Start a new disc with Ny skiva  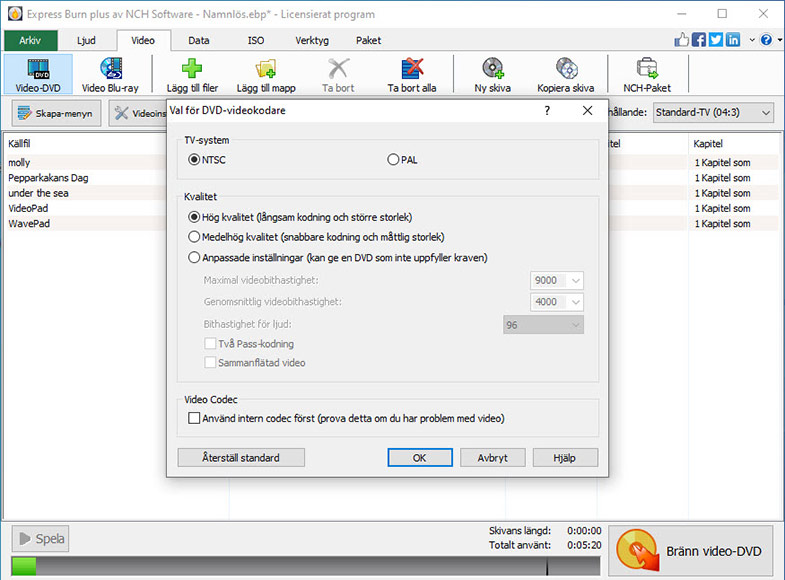[x=493, y=75]
